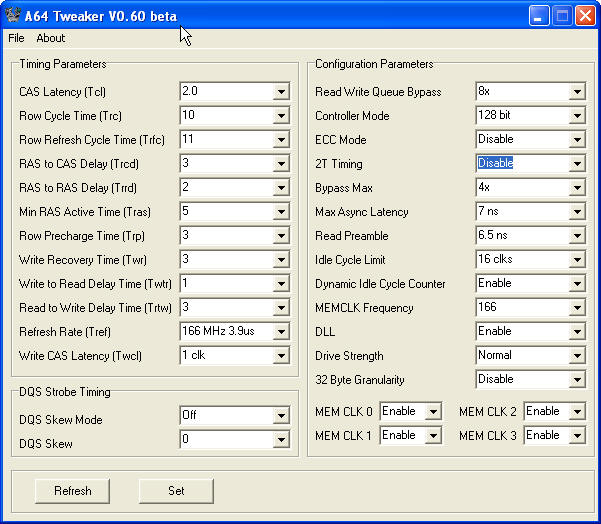Expand Write to Read Delay Time dropdown
The height and width of the screenshot is (524, 601).
[x=281, y=284]
